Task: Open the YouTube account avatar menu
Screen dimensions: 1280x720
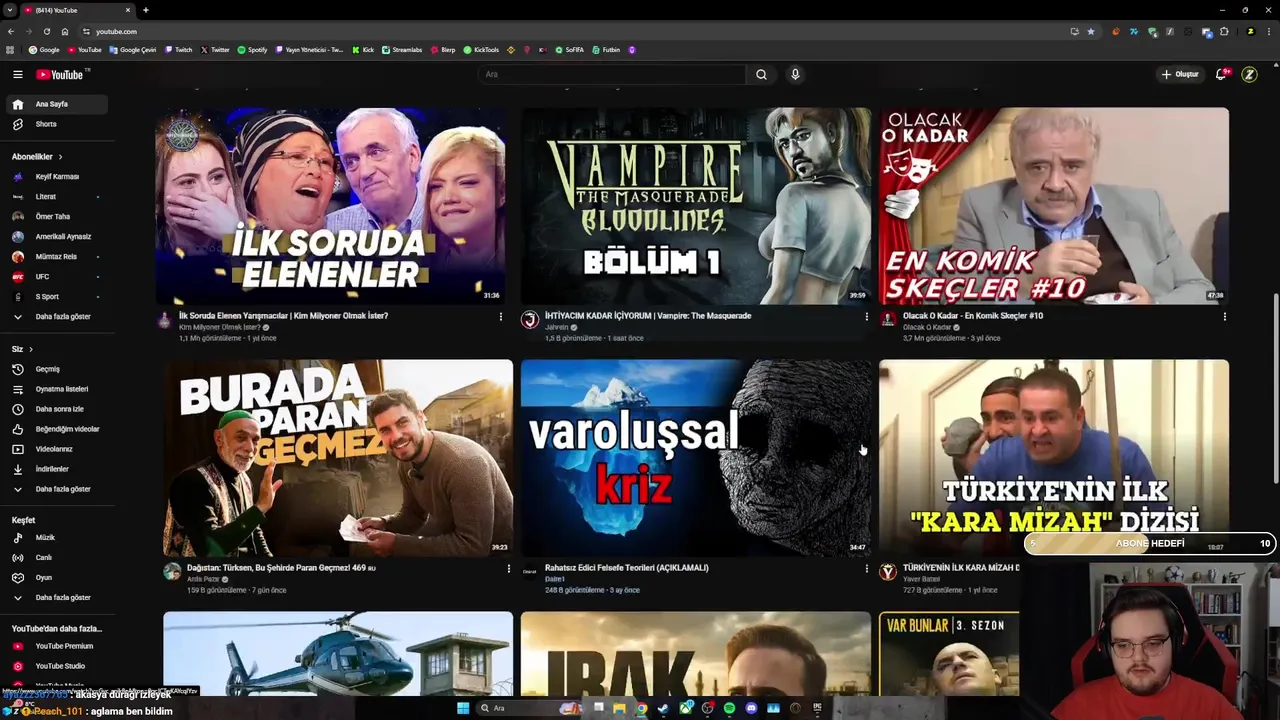Action: (1249, 74)
